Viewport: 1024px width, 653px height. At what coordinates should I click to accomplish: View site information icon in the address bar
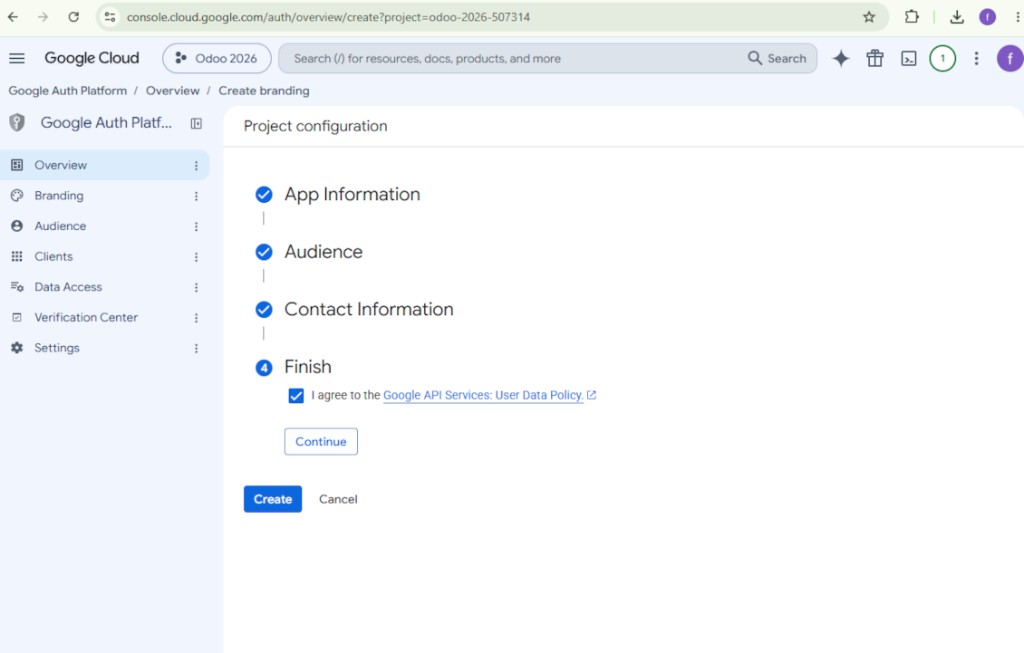[x=110, y=17]
